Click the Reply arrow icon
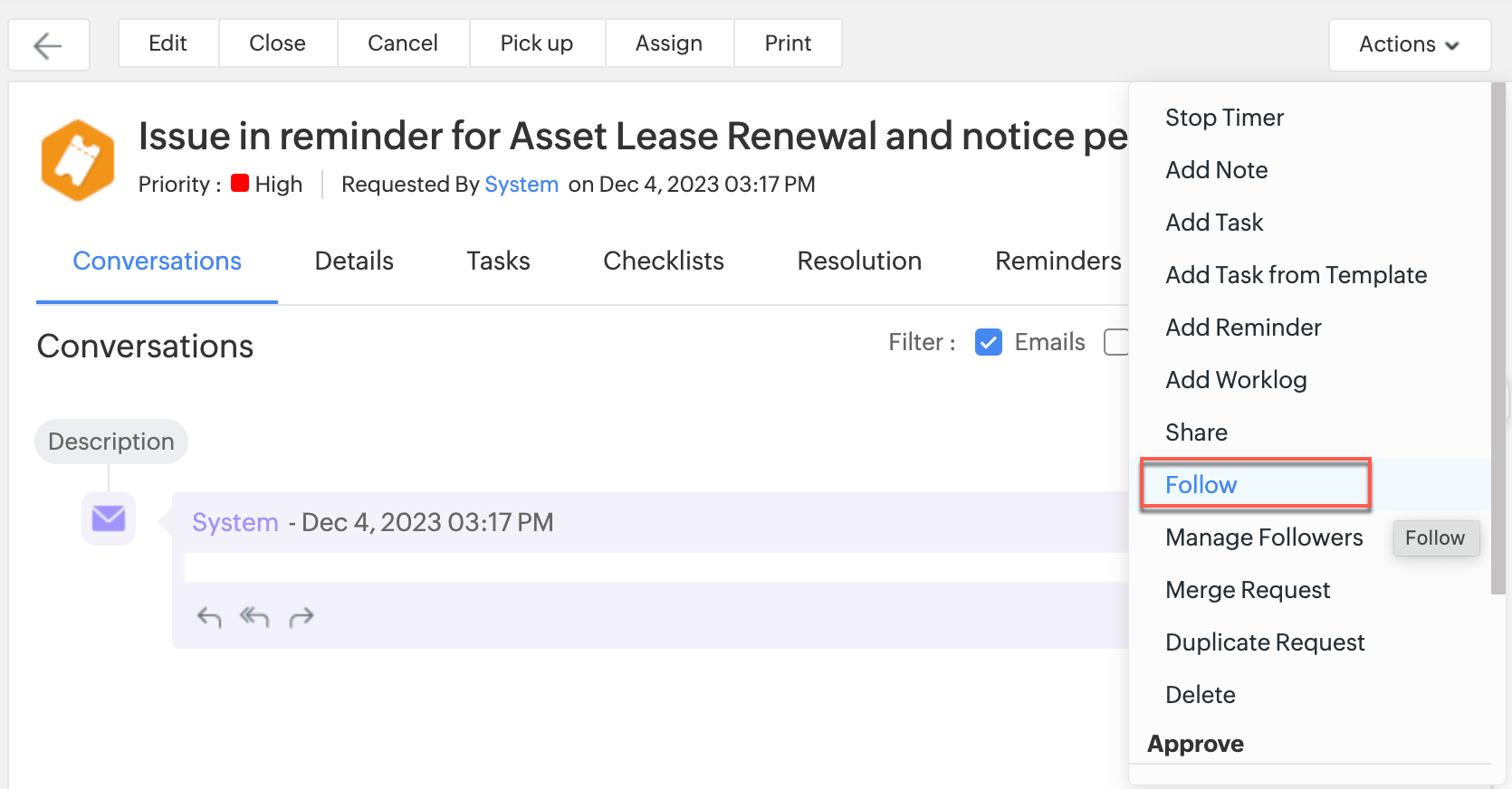 click(x=209, y=617)
